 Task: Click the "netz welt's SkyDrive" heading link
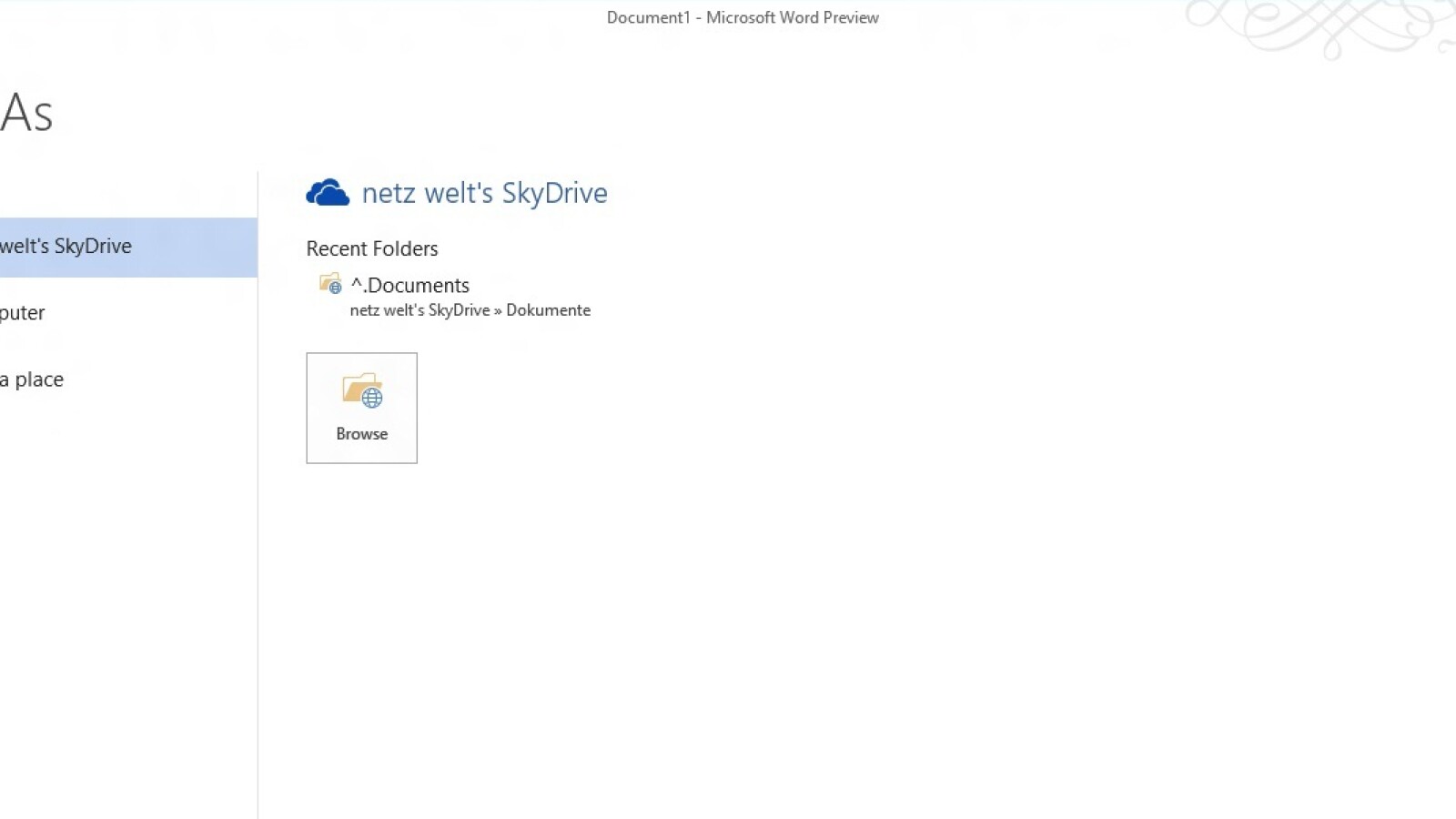point(484,192)
